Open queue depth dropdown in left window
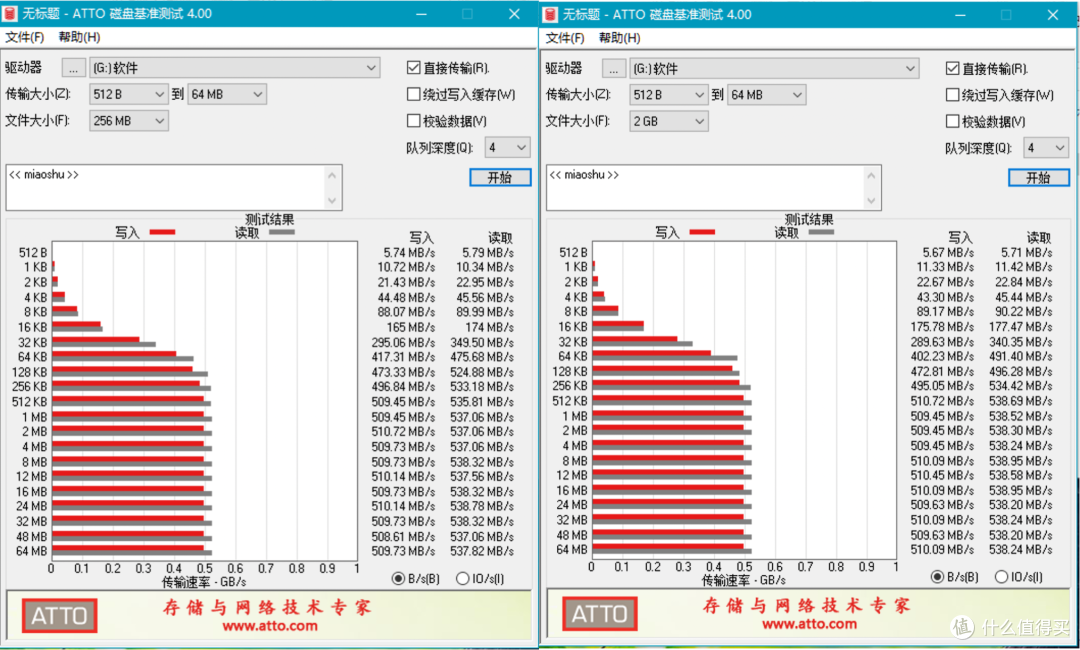 [508, 147]
